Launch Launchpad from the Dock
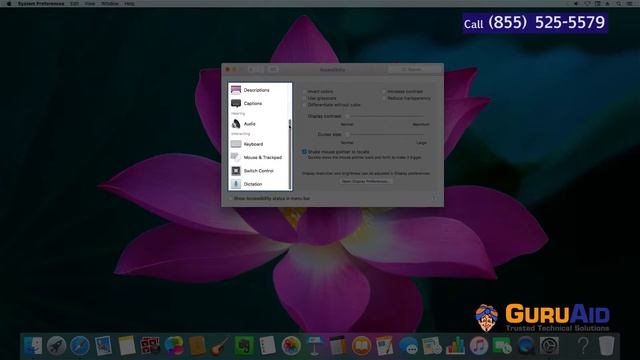The width and height of the screenshot is (640, 360). (56, 345)
